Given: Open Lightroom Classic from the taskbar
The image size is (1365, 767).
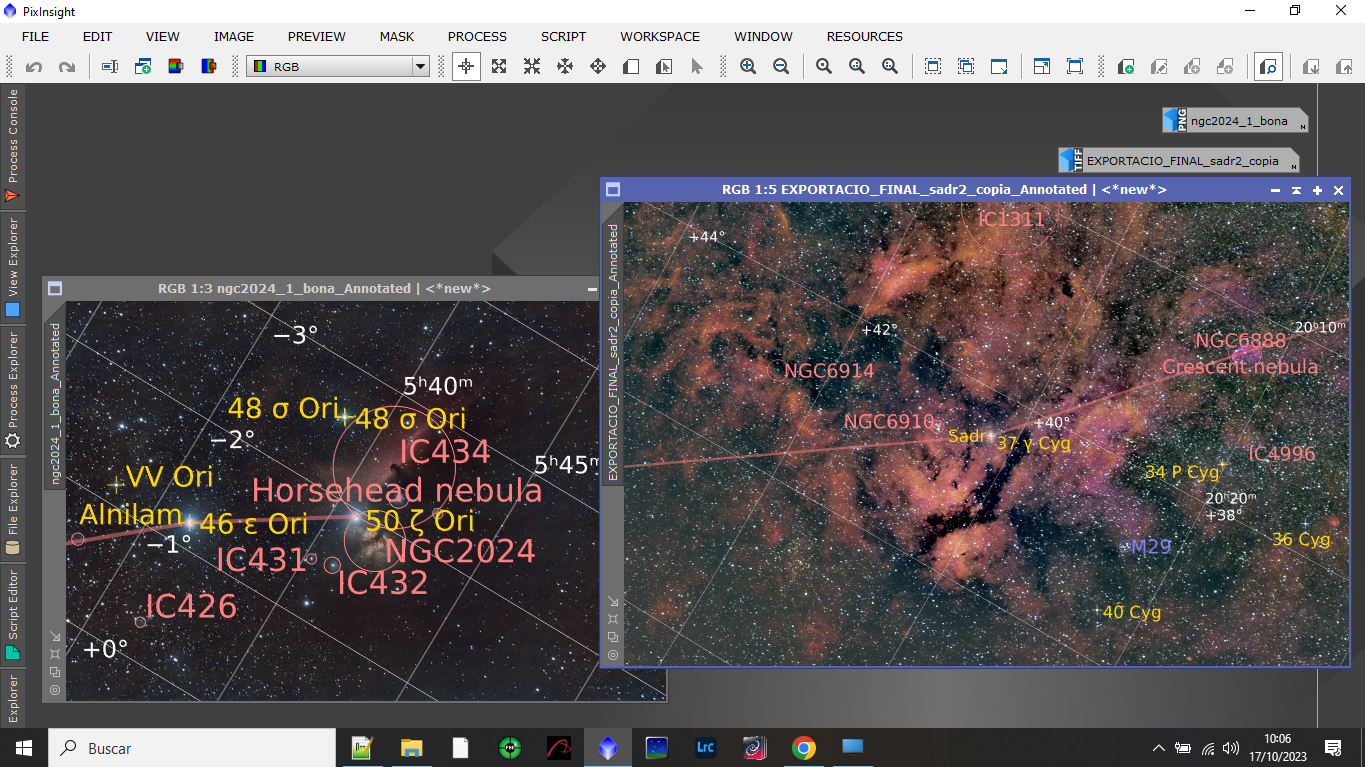Looking at the screenshot, I should click(x=705, y=748).
